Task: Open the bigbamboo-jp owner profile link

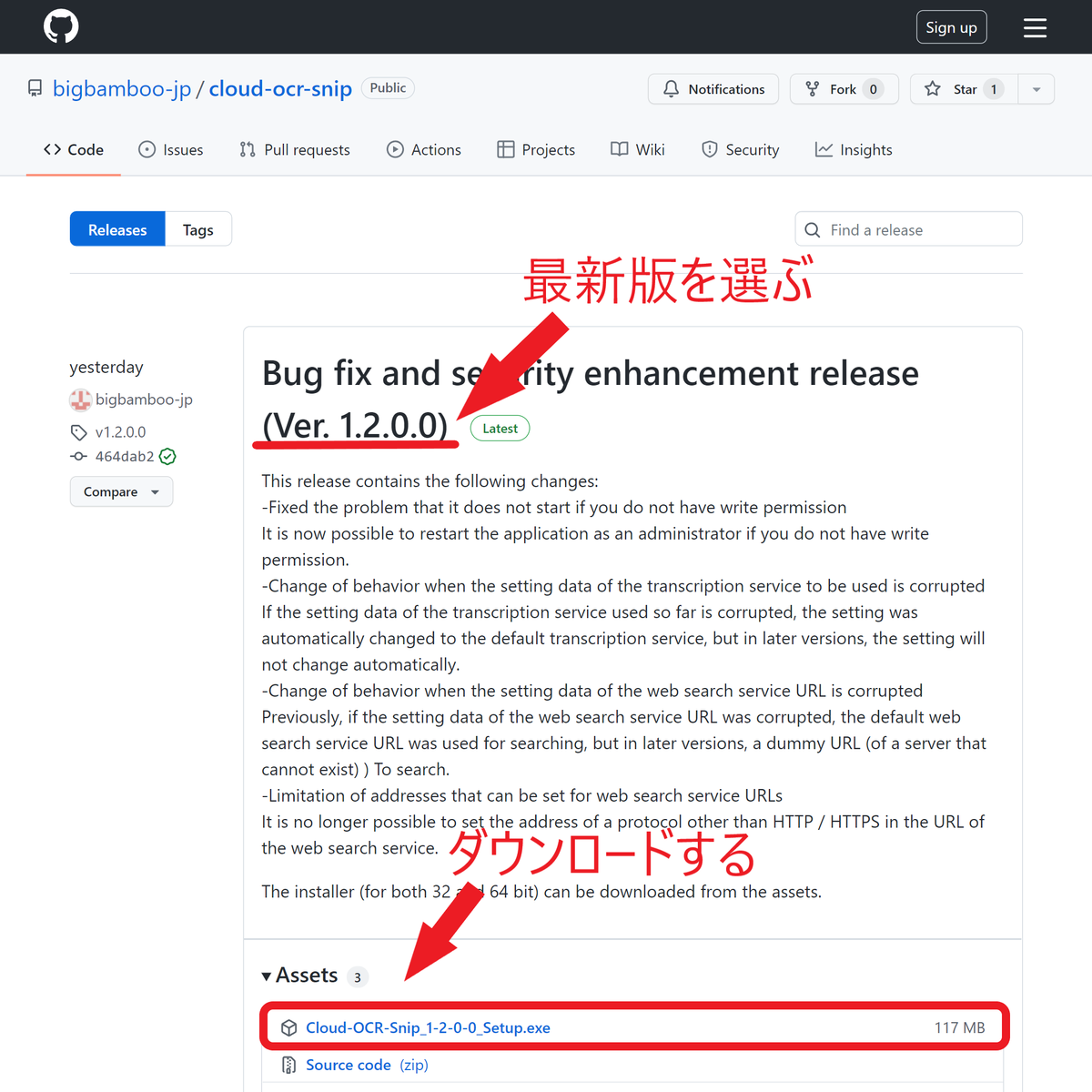Action: point(122,88)
